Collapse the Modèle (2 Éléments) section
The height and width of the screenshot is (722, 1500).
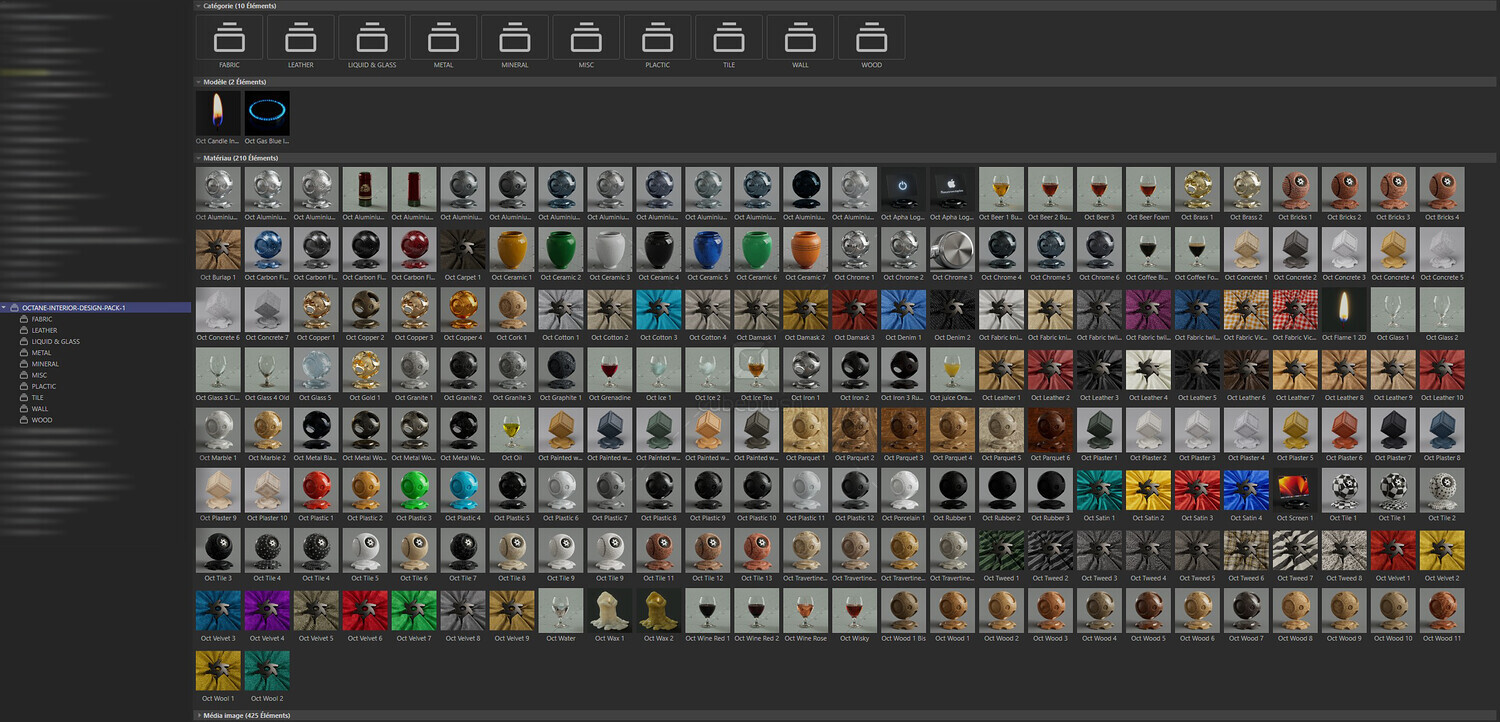click(198, 82)
